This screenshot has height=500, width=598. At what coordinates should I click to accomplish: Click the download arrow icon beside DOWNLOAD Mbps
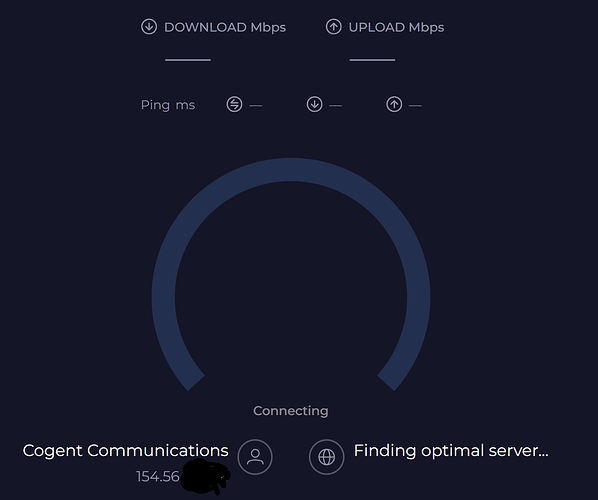tap(149, 27)
